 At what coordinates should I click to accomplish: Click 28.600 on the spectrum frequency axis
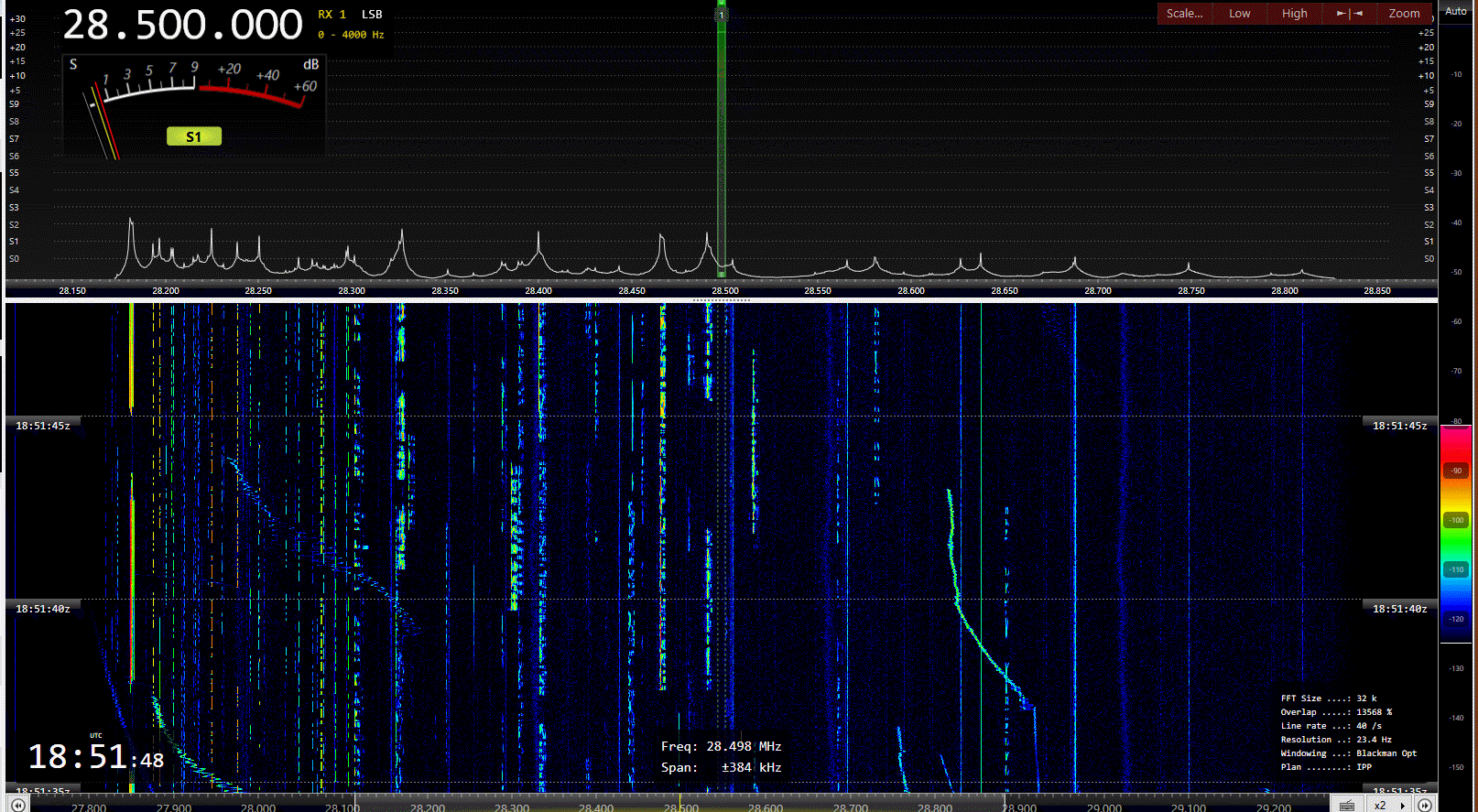coord(910,291)
